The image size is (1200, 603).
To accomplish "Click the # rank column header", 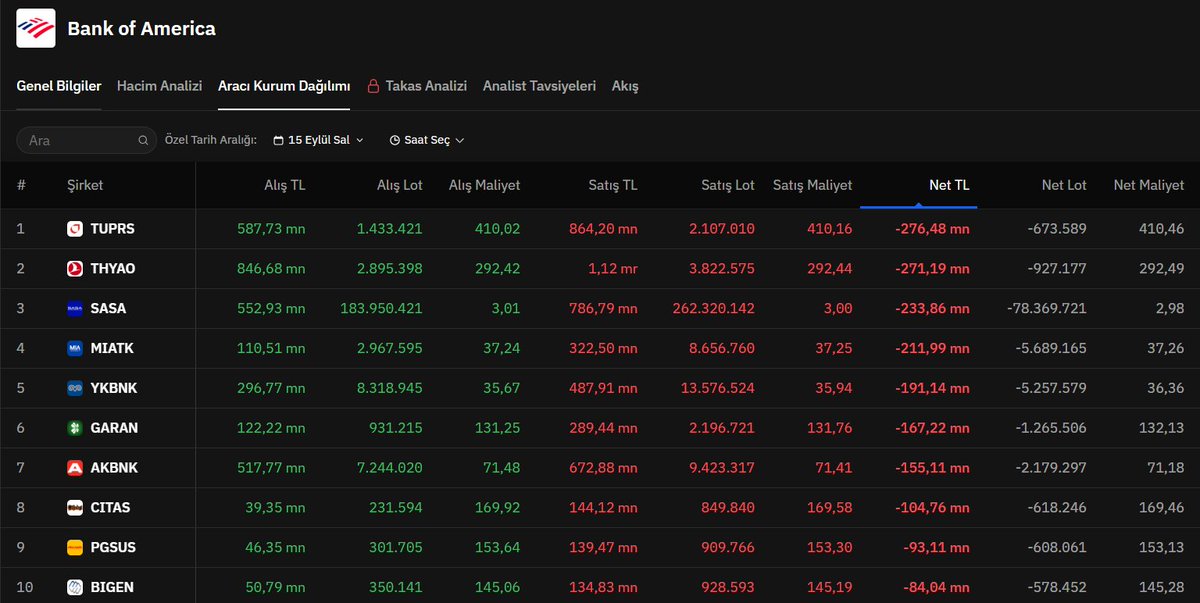I will 21,185.
